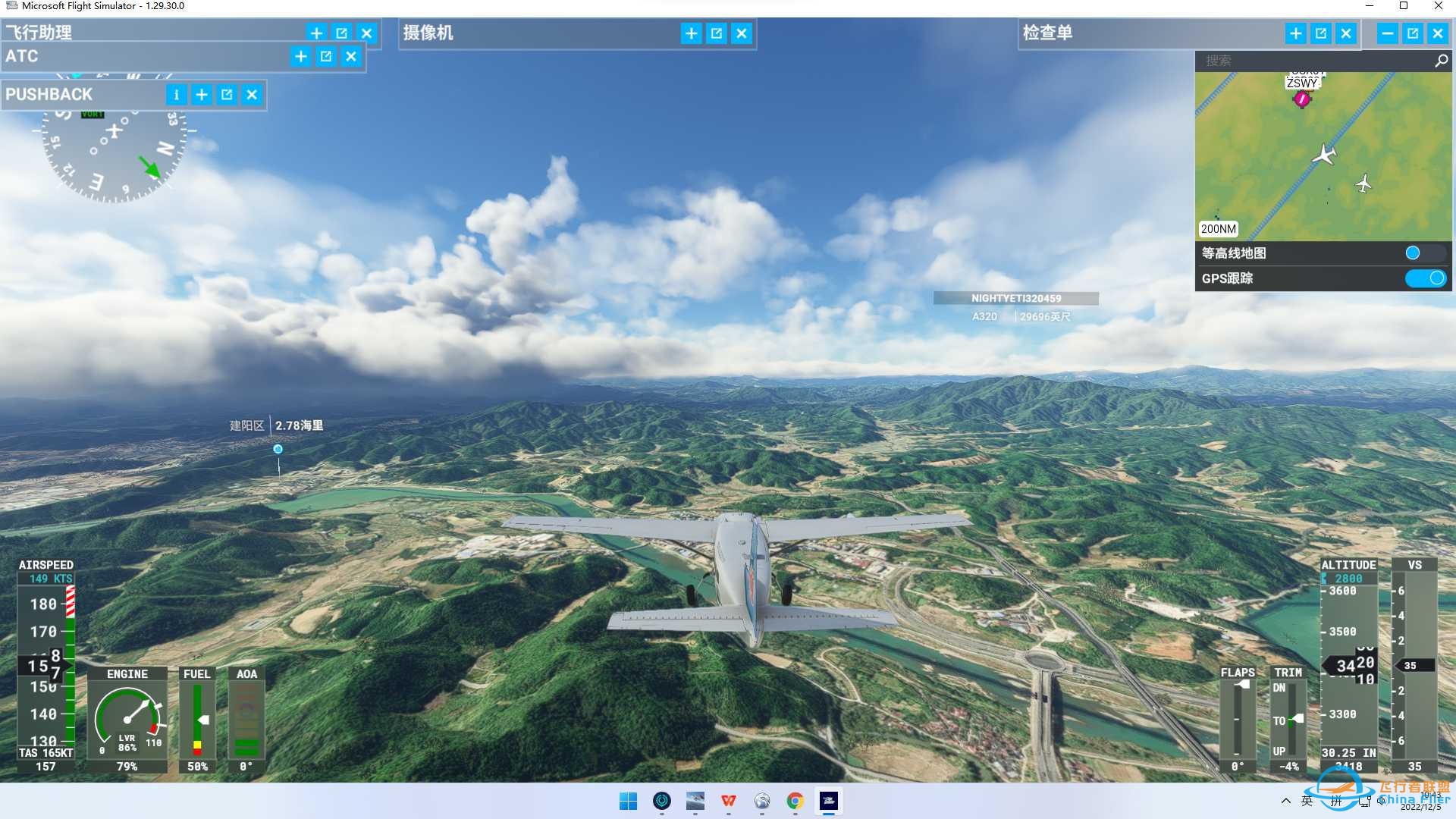Close the PUSHBACK panel
This screenshot has width=1456, height=819.
click(x=252, y=95)
